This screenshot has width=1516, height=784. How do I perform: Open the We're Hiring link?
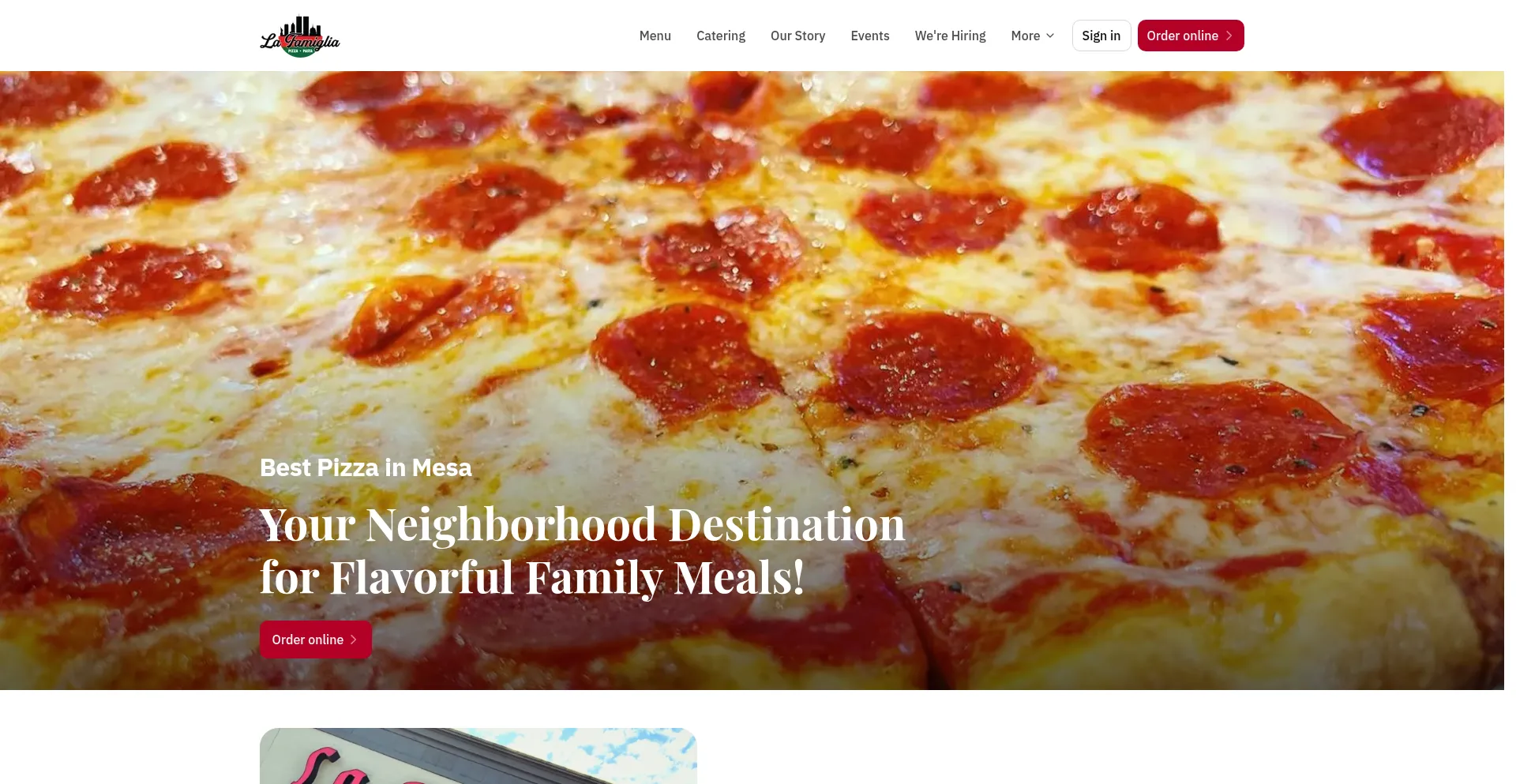(x=950, y=36)
